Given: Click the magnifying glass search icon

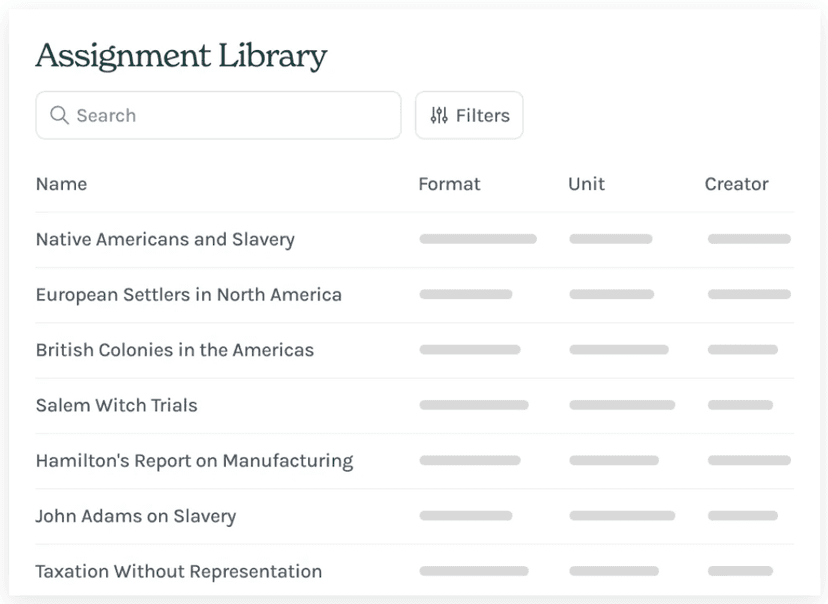Looking at the screenshot, I should [x=59, y=116].
